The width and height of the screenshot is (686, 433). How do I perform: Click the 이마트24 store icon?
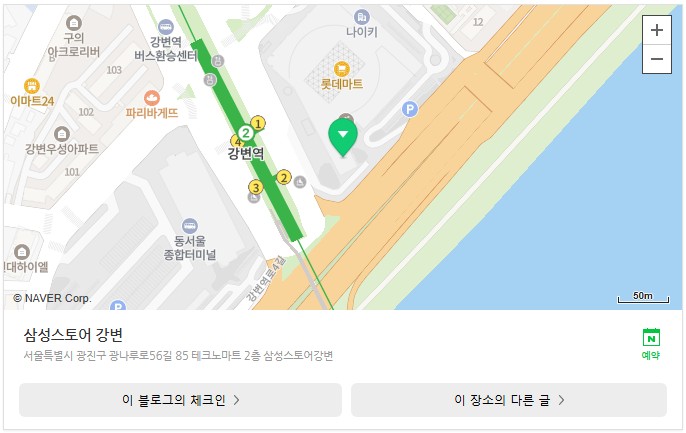(32, 86)
